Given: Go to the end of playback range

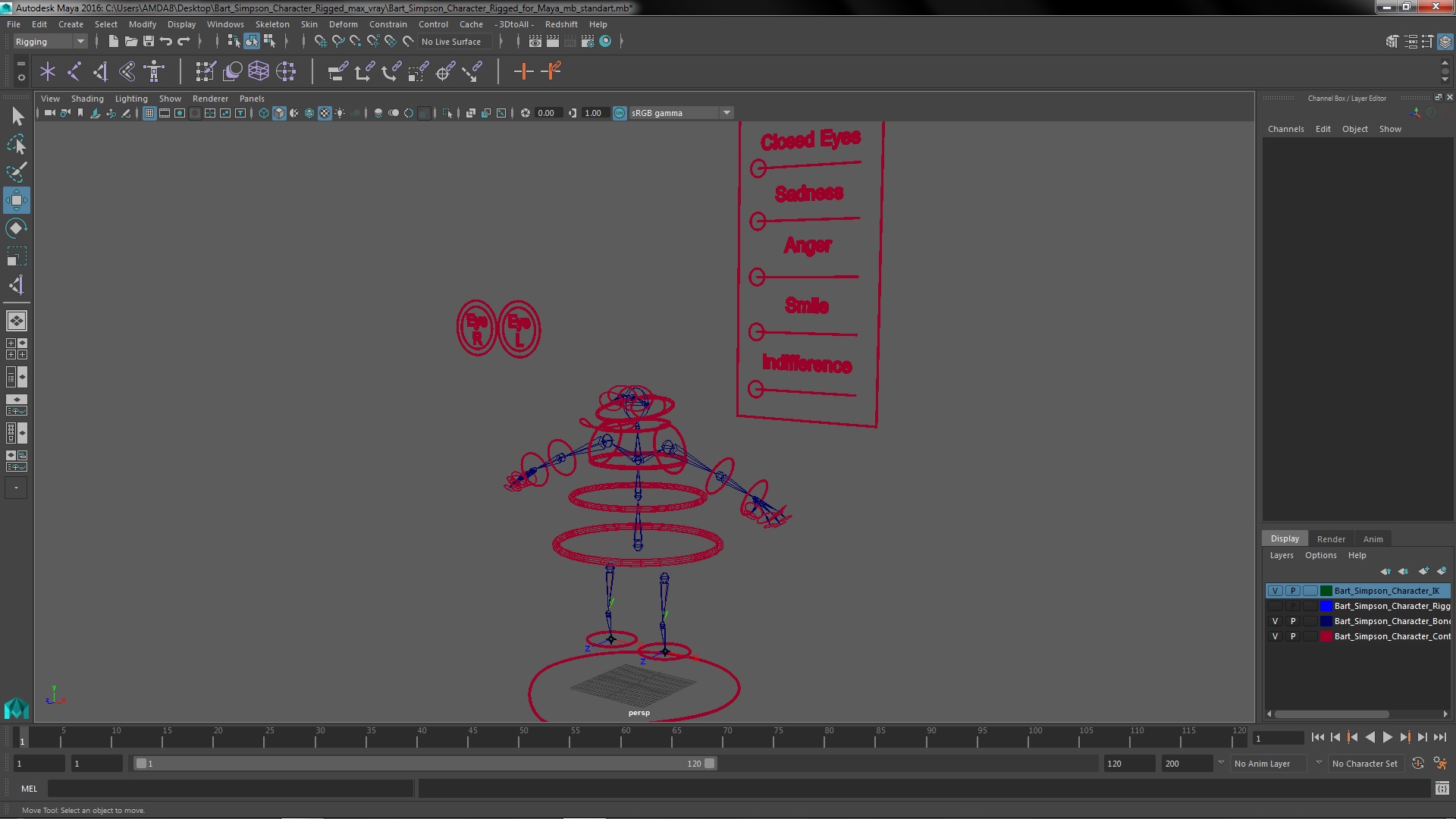Looking at the screenshot, I should 1440,737.
